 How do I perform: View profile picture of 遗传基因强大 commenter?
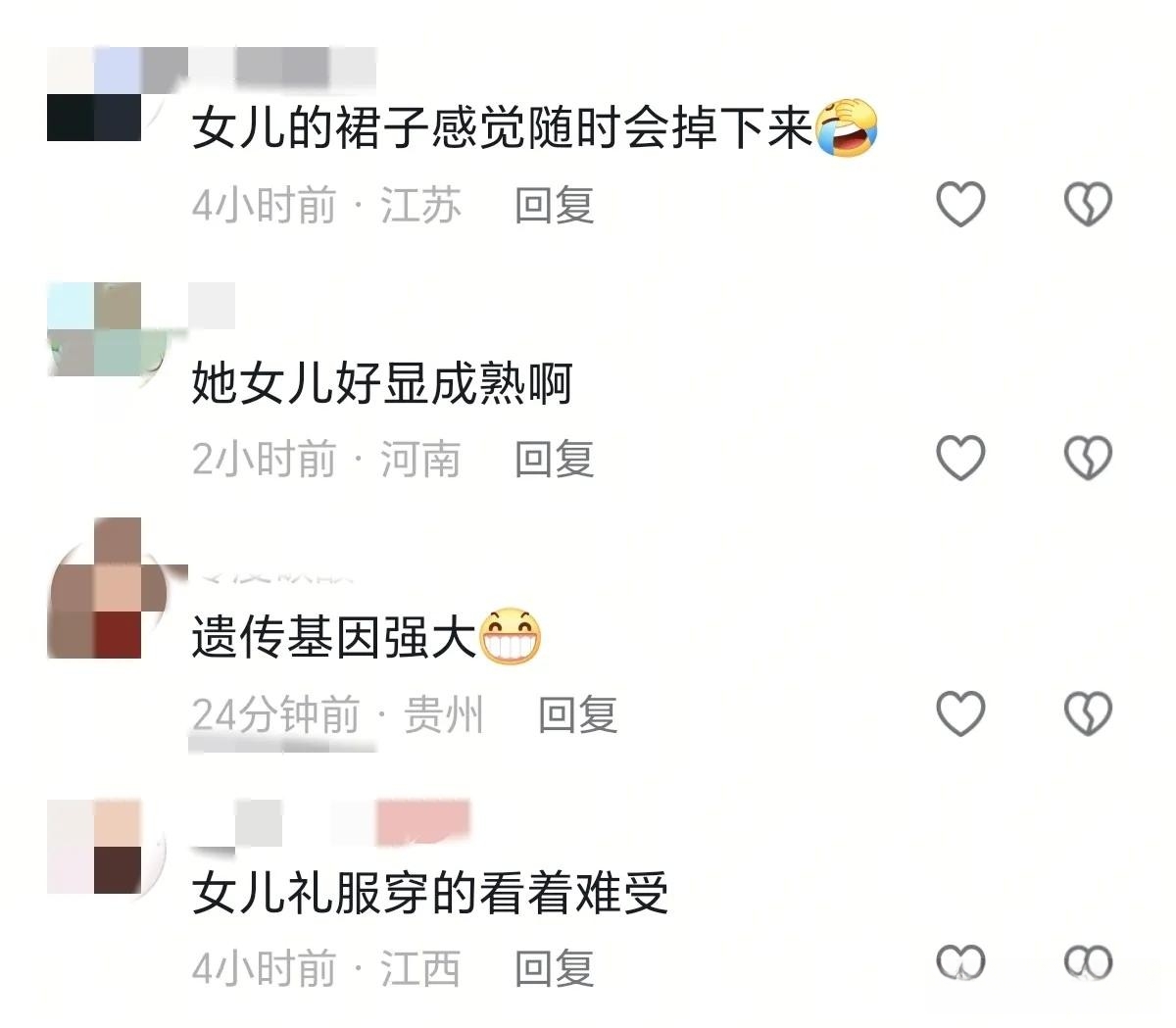(x=94, y=588)
